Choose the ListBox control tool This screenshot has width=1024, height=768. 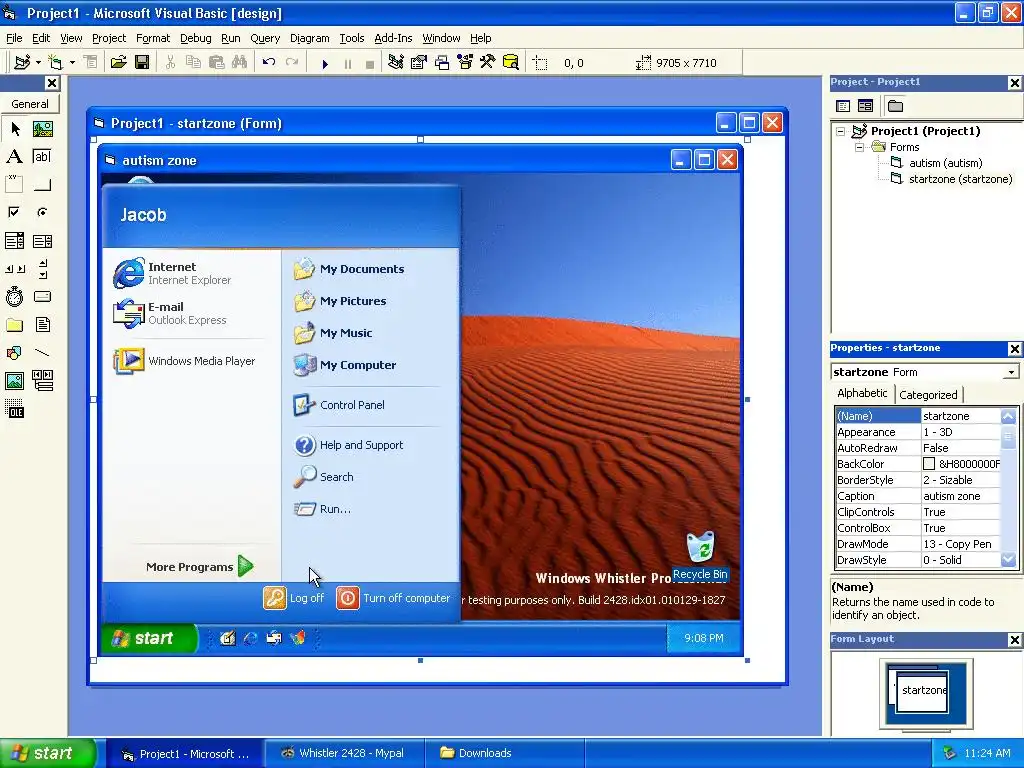pos(42,241)
